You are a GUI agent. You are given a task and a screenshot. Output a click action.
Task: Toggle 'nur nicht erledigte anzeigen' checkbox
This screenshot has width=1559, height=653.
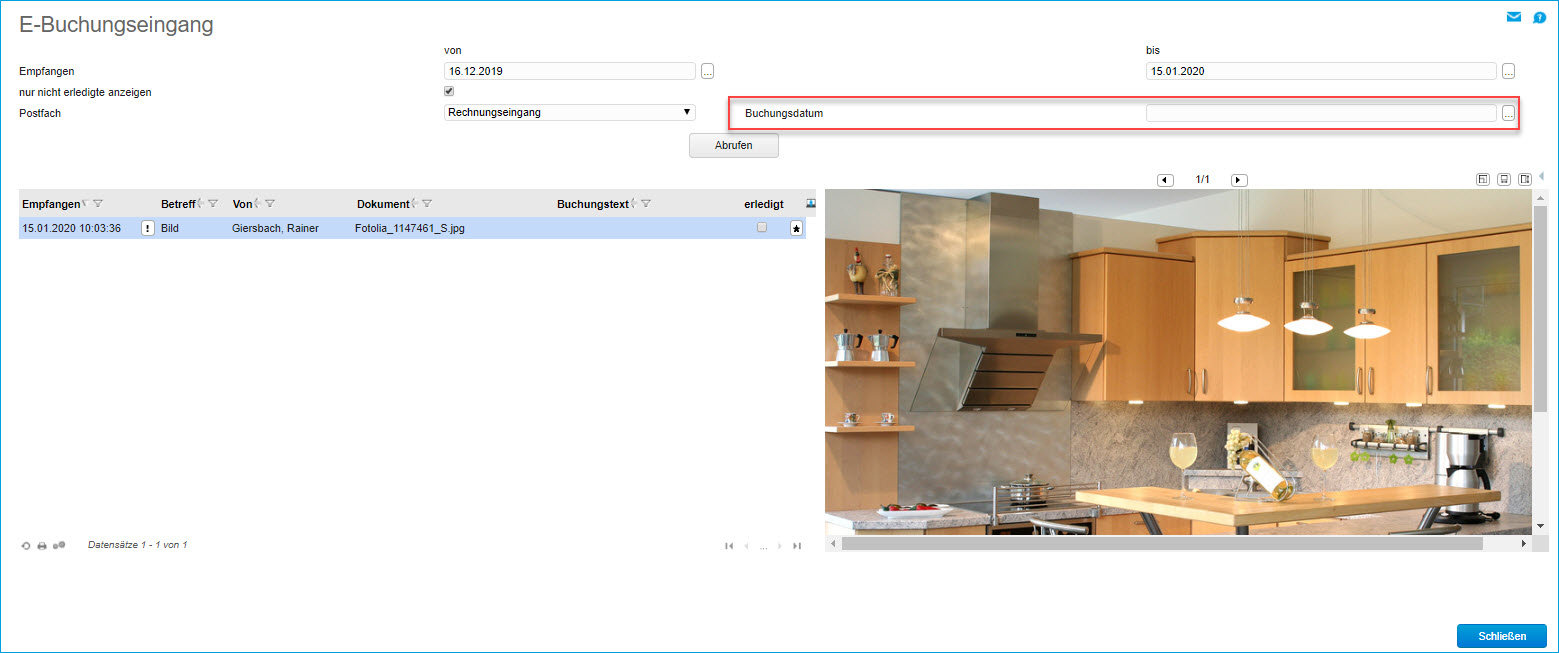449,91
